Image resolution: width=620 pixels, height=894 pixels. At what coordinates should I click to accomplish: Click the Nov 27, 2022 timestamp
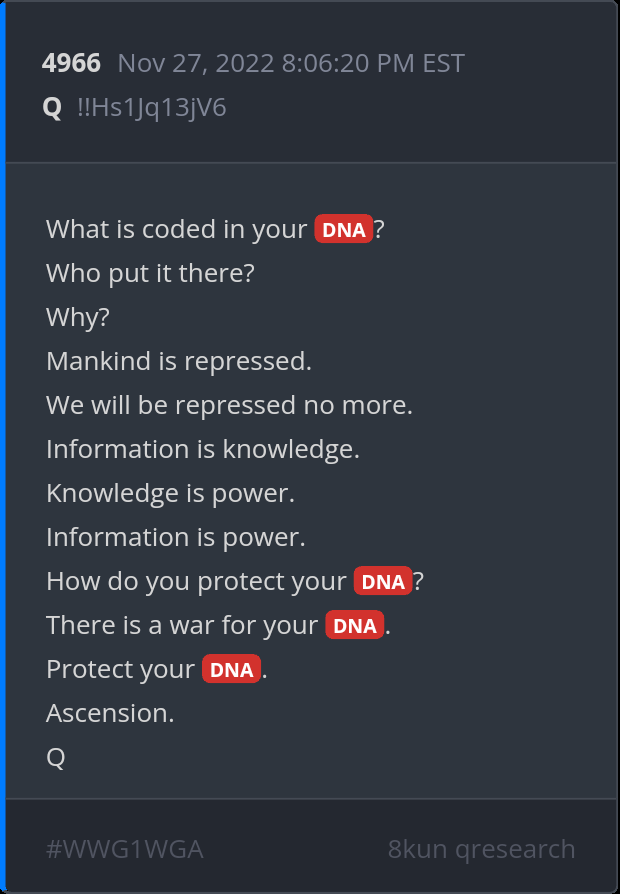click(x=291, y=64)
